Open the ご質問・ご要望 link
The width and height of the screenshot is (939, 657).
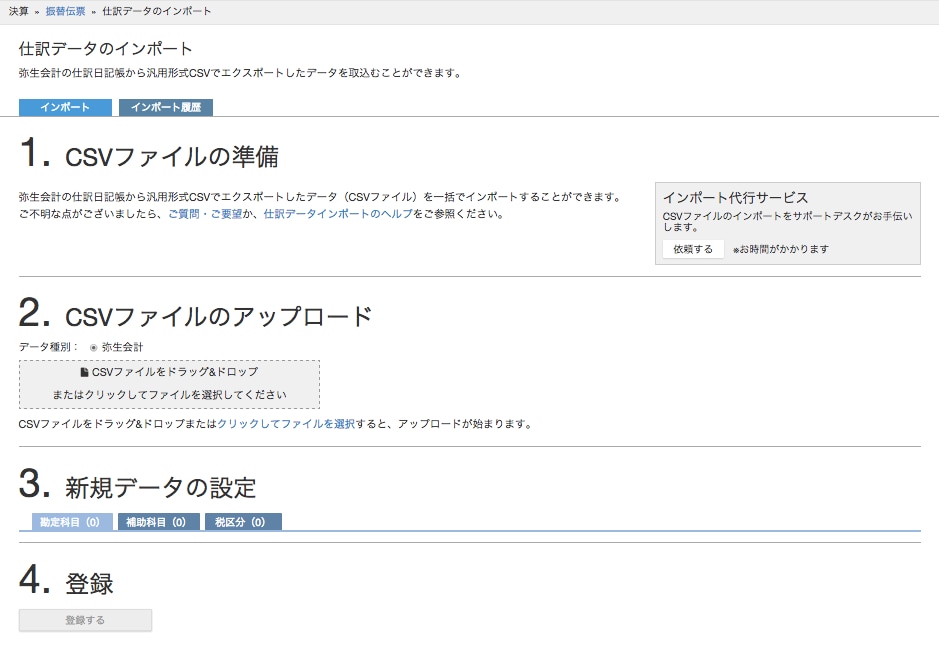pos(205,214)
